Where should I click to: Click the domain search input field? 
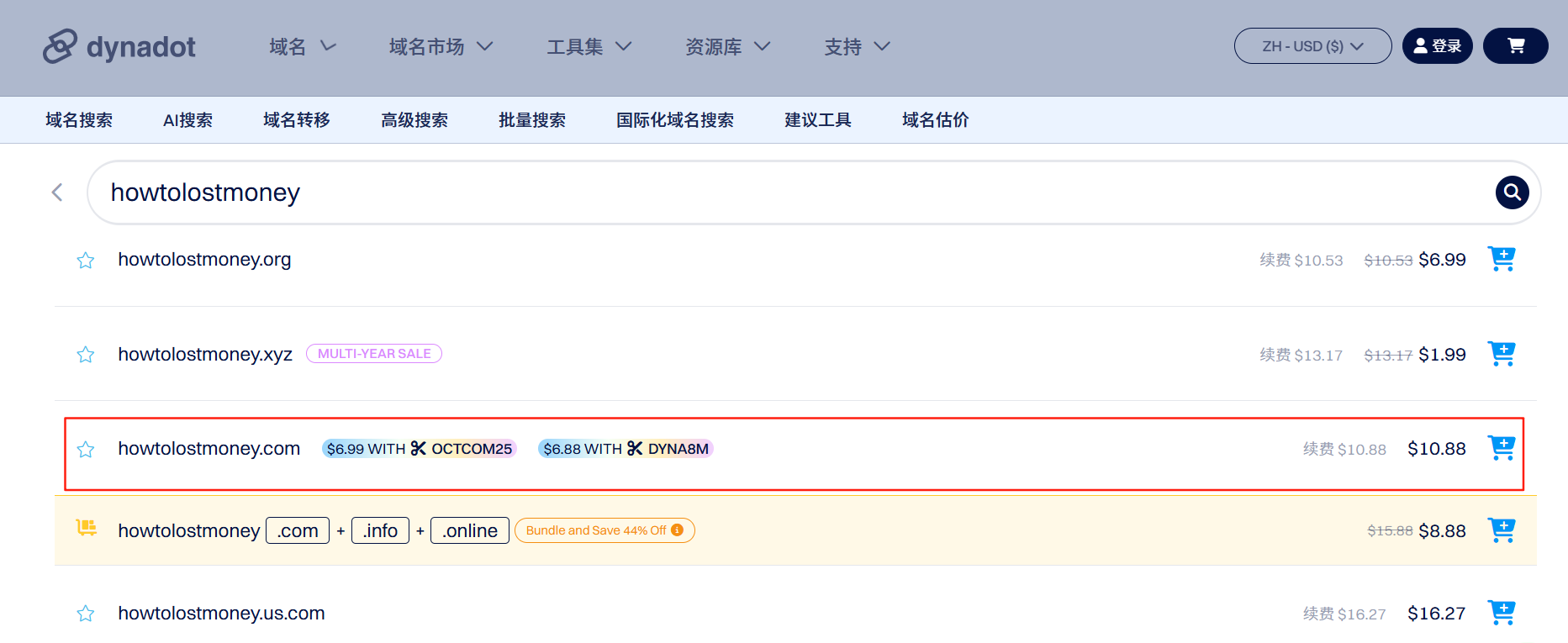coord(790,192)
